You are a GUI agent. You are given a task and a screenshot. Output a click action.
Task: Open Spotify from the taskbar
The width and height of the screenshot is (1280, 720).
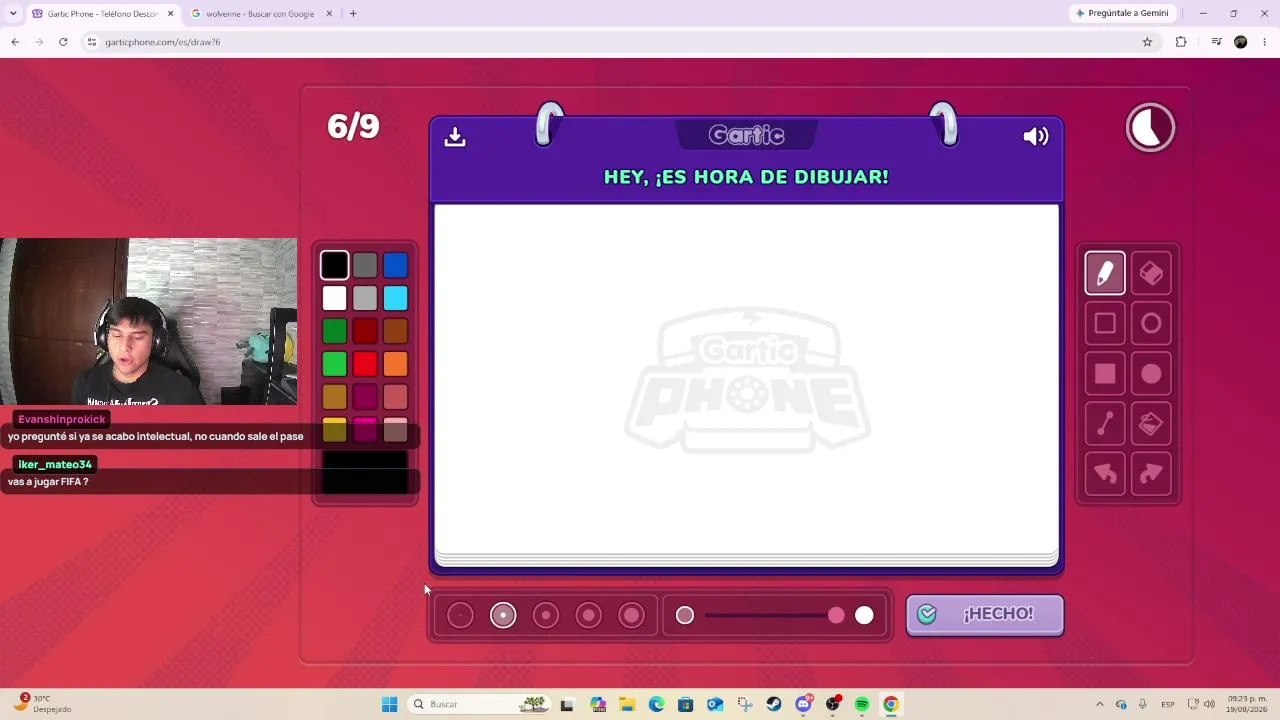coord(862,704)
